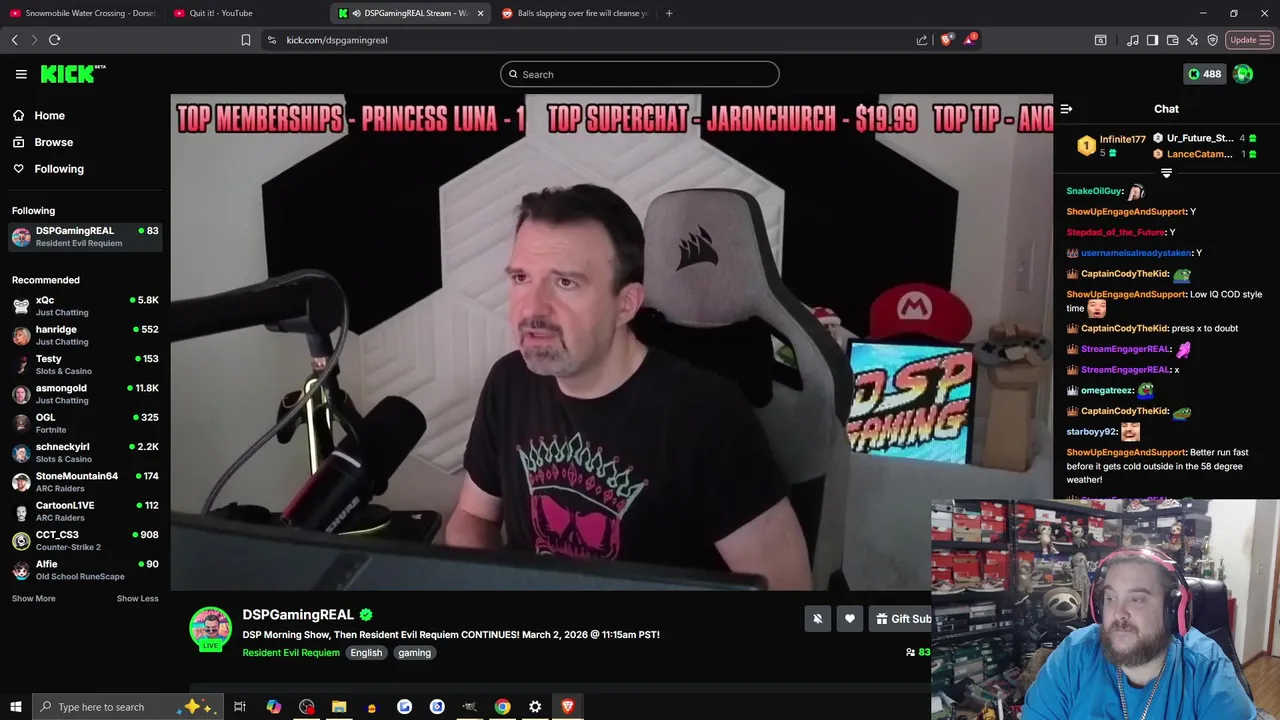Click the Ur_Future_St... leaderboard entry
The image size is (1280, 720).
pyautogui.click(x=1205, y=138)
